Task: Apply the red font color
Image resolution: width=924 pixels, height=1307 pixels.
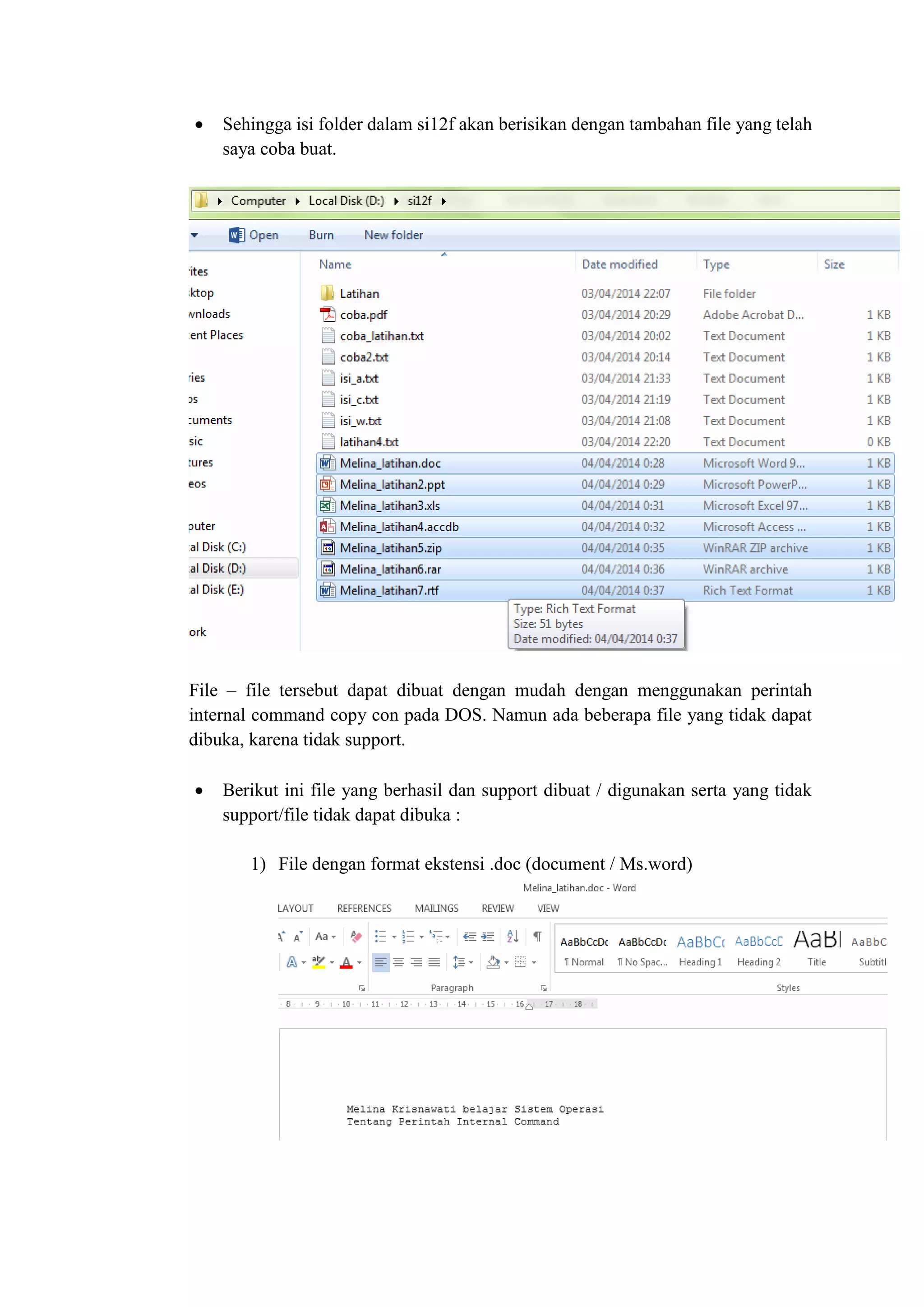Action: click(x=346, y=962)
